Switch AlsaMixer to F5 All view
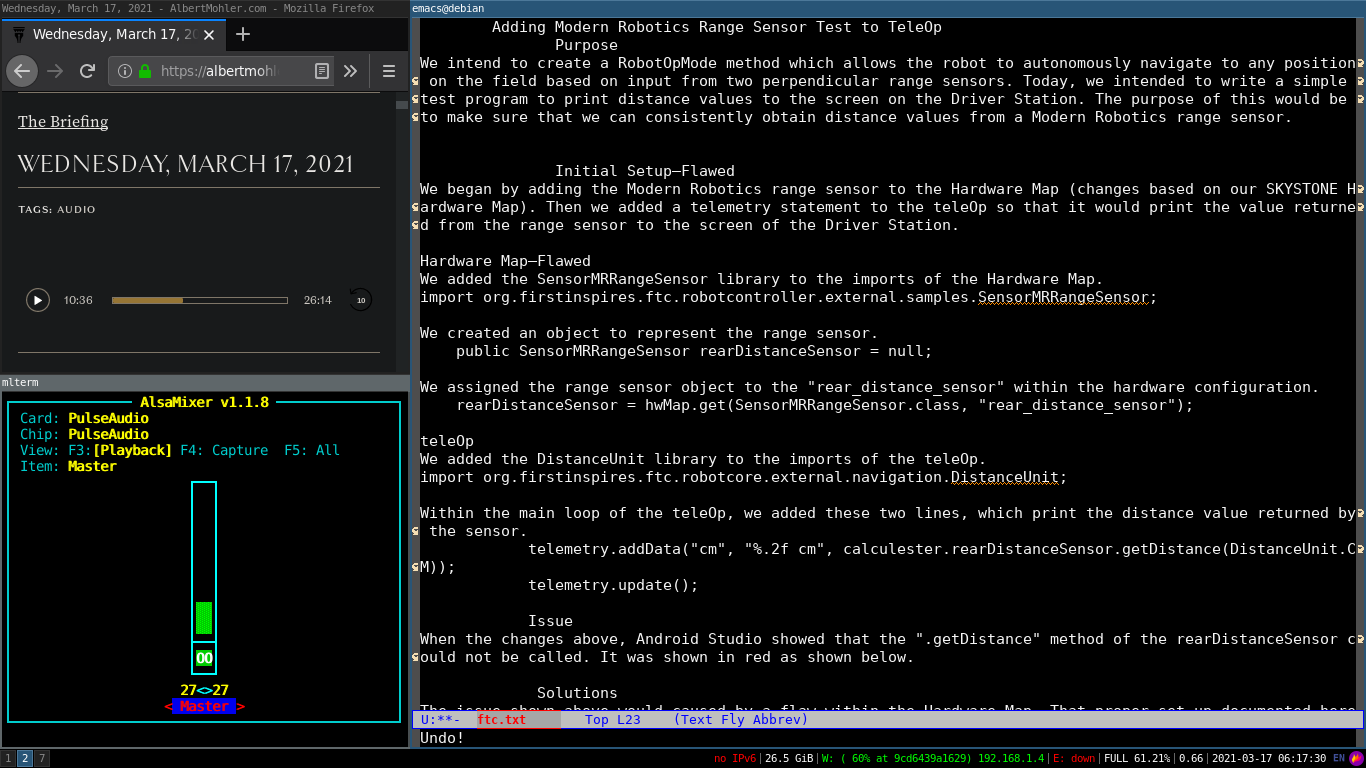1366x768 pixels. pos(312,450)
